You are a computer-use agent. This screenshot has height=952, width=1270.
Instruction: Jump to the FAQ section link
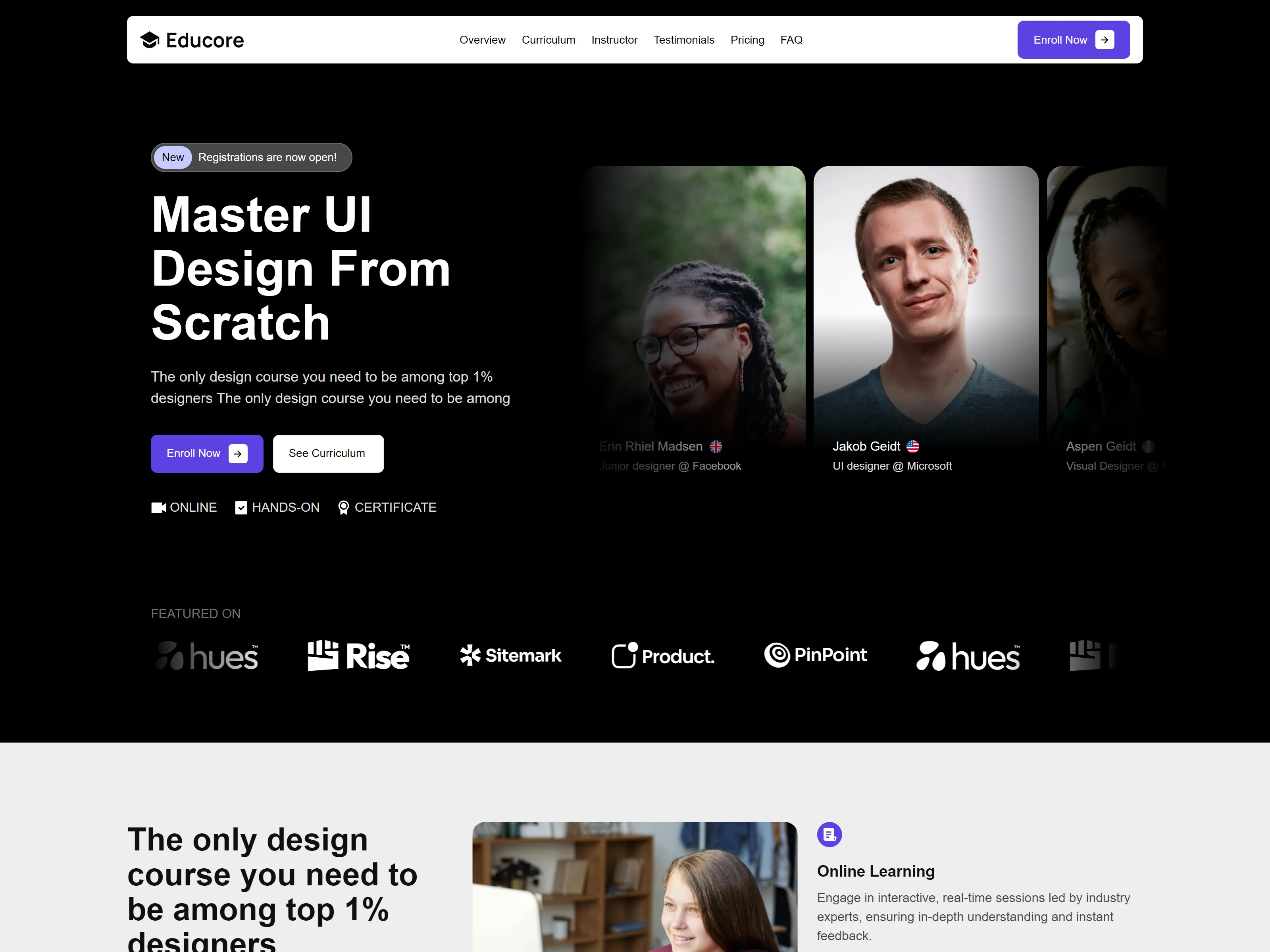tap(791, 40)
